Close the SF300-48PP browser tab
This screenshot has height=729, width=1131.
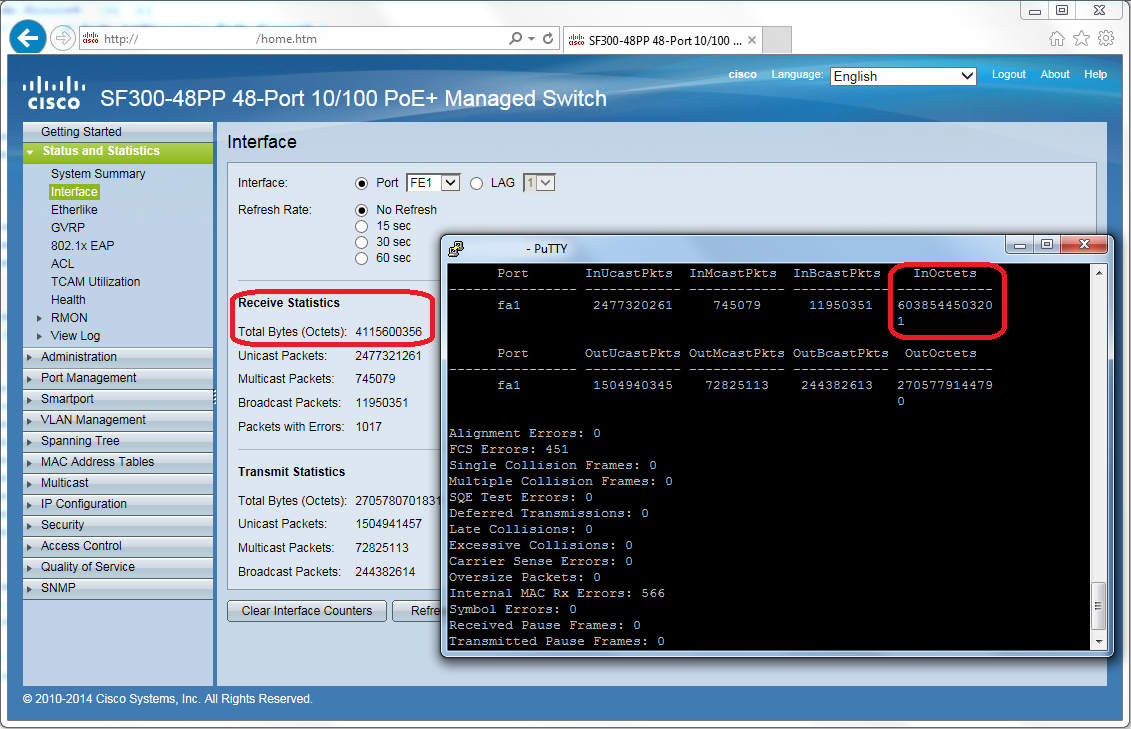[752, 40]
